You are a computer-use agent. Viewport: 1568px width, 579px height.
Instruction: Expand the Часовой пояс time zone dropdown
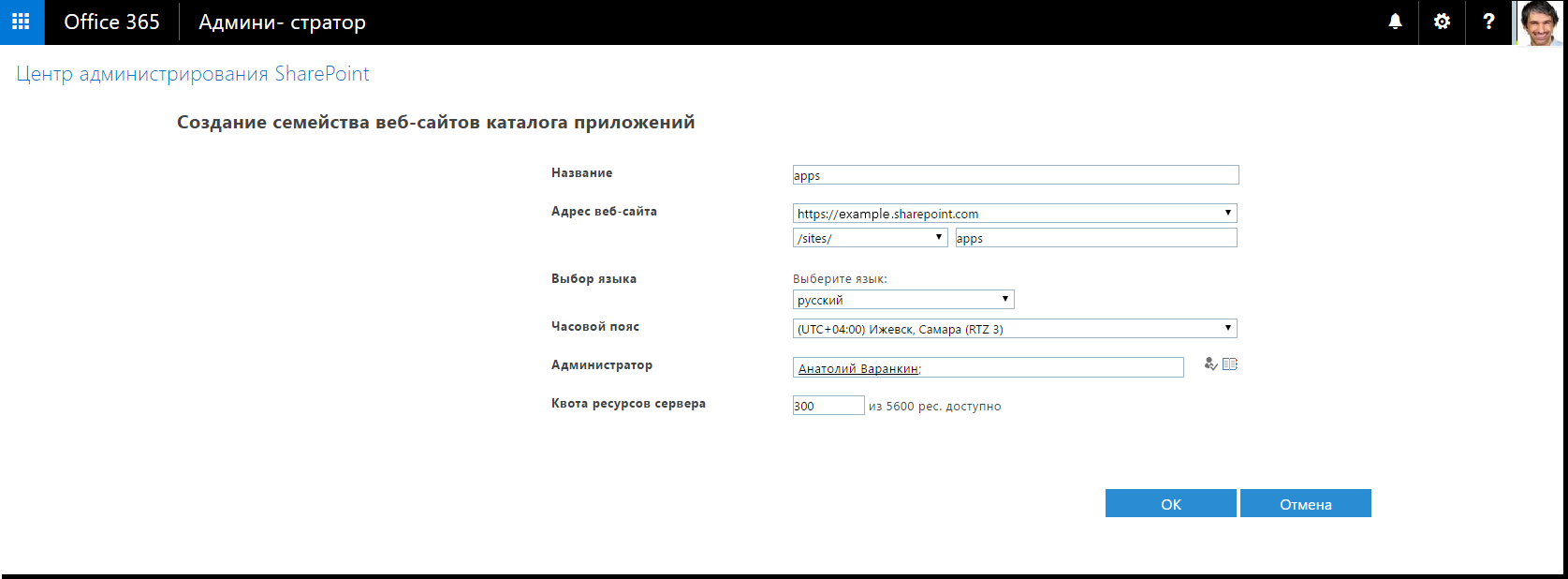coord(1015,329)
